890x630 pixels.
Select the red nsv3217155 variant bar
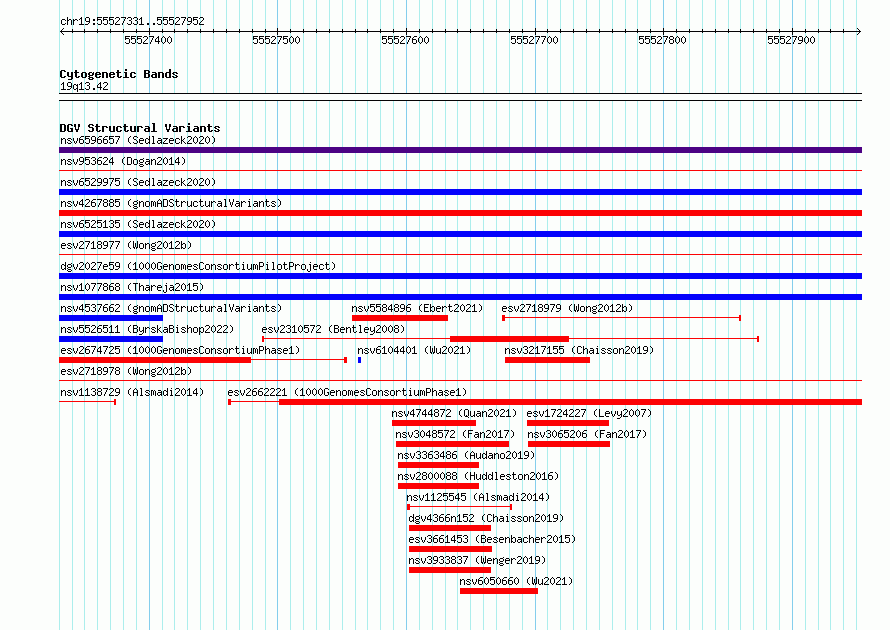(x=547, y=360)
